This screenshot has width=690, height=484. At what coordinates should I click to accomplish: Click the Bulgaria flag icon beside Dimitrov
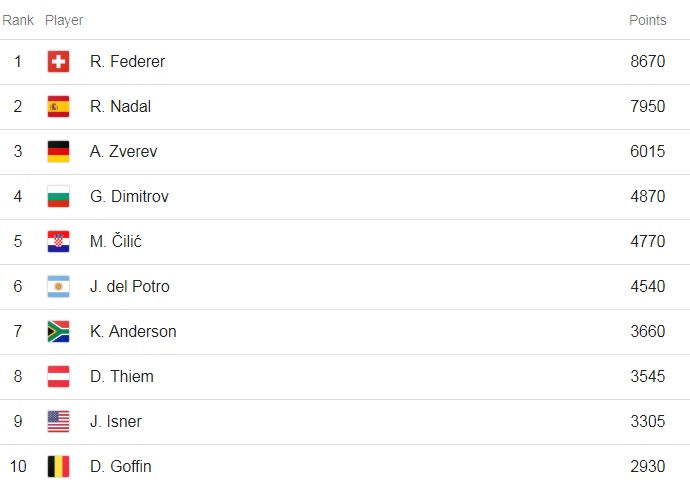tap(59, 196)
